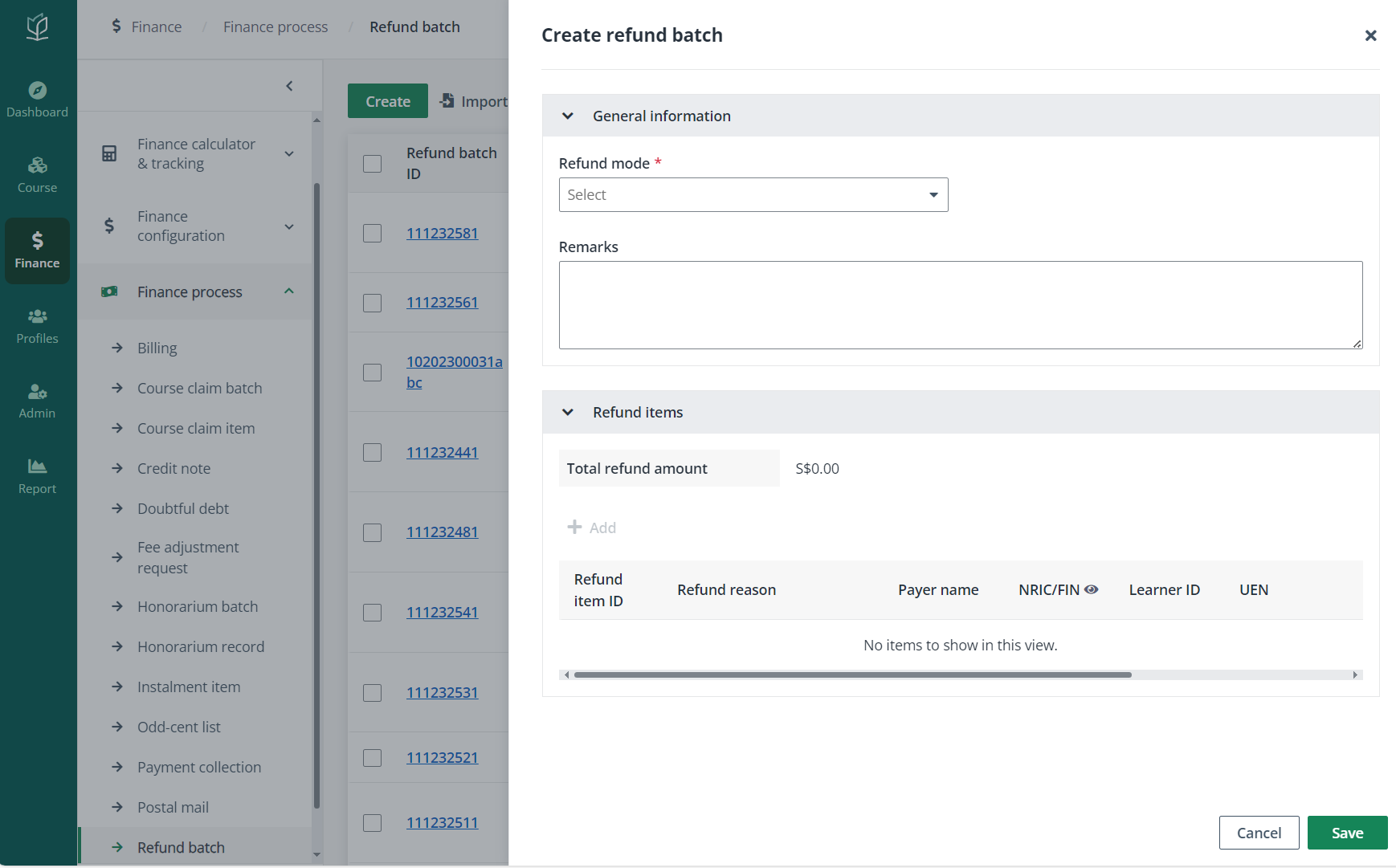1396x868 pixels.
Task: Open the Profiles people icon
Action: pos(37,316)
